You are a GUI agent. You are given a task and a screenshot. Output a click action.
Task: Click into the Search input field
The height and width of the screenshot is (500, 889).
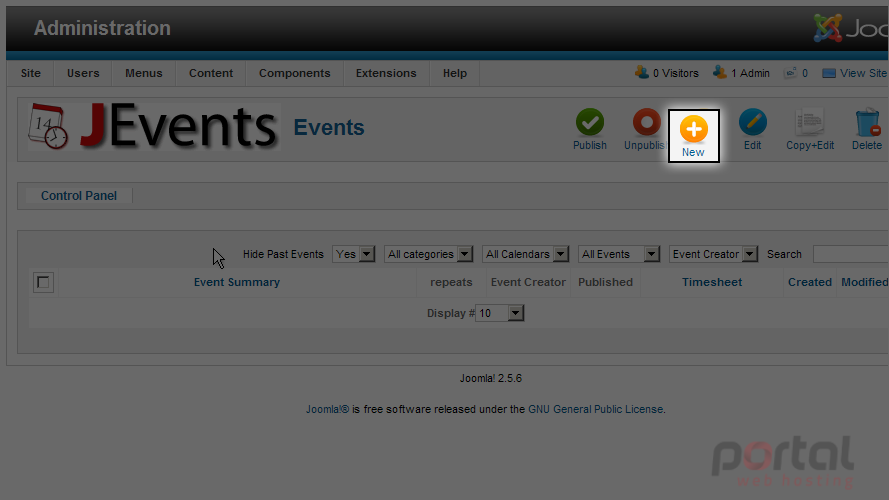(x=850, y=254)
